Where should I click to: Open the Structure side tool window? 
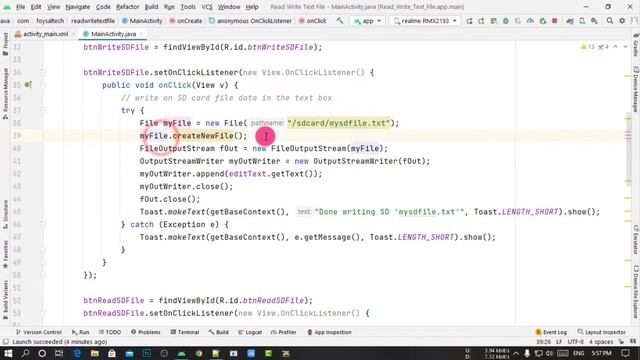[5, 214]
